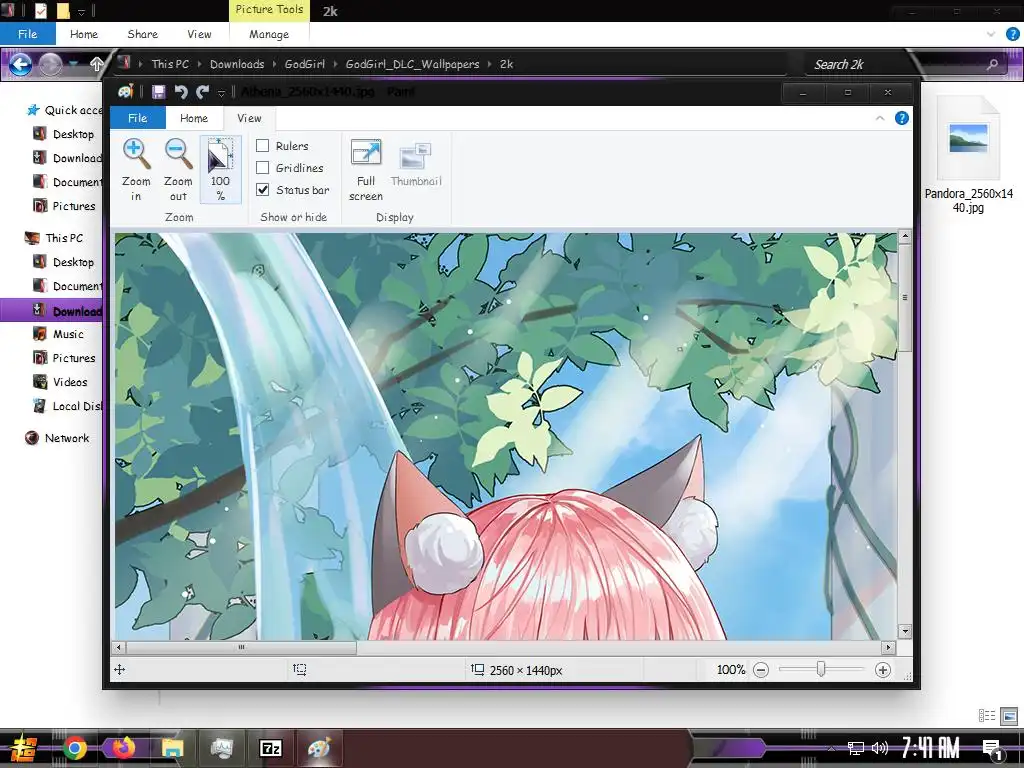Open Explorer recent locations dropdown arrow
Image resolution: width=1024 pixels, height=768 pixels.
pyautogui.click(x=73, y=64)
